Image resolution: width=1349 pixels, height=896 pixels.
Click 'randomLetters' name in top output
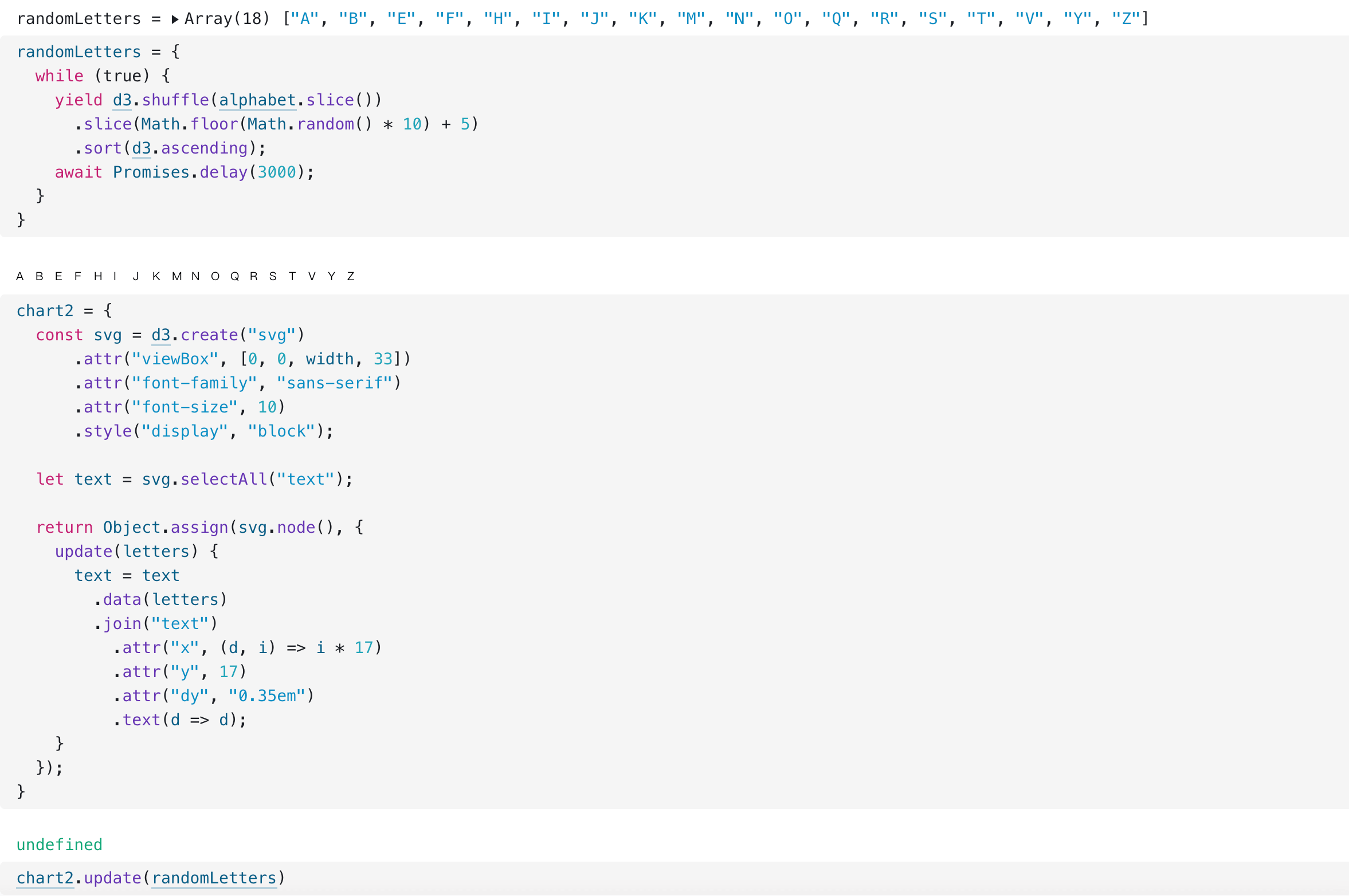pos(79,19)
